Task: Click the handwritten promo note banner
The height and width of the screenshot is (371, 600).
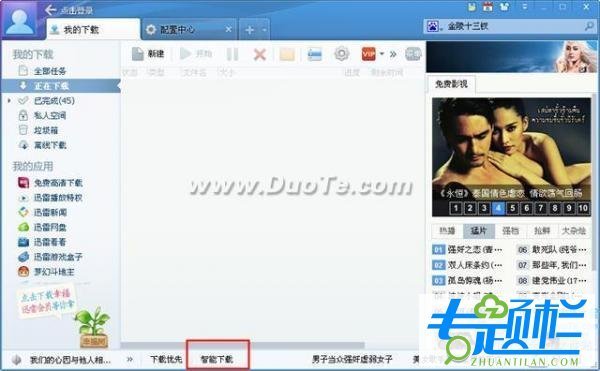Action: (46, 301)
